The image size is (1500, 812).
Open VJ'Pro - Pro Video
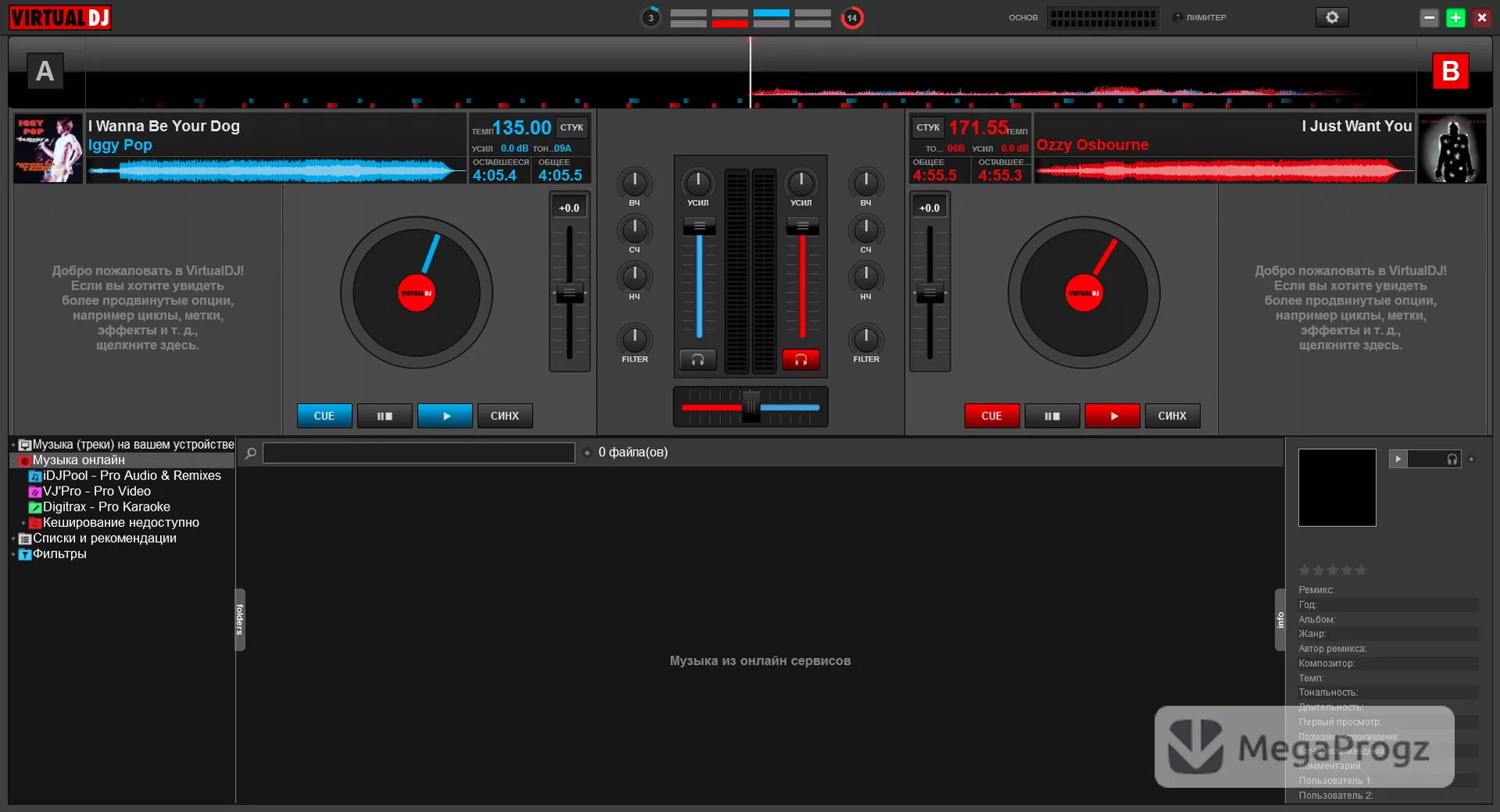pyautogui.click(x=96, y=491)
